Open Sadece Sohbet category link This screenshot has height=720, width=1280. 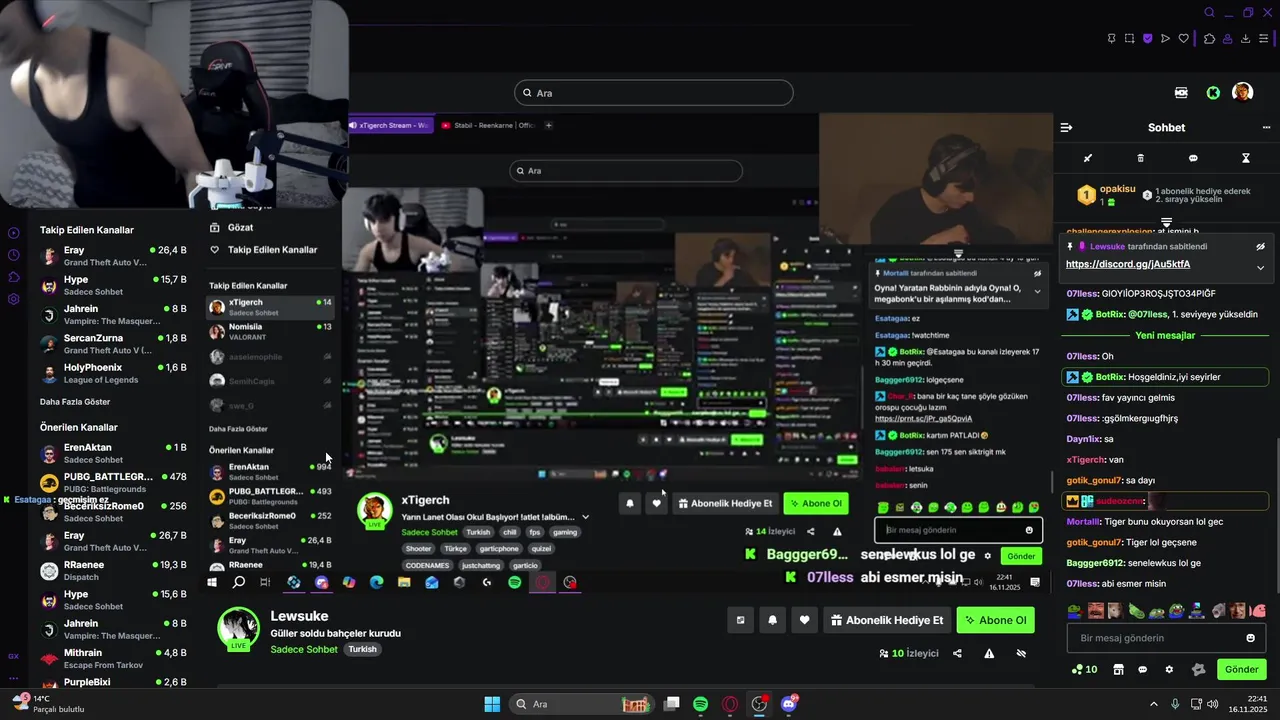(304, 649)
